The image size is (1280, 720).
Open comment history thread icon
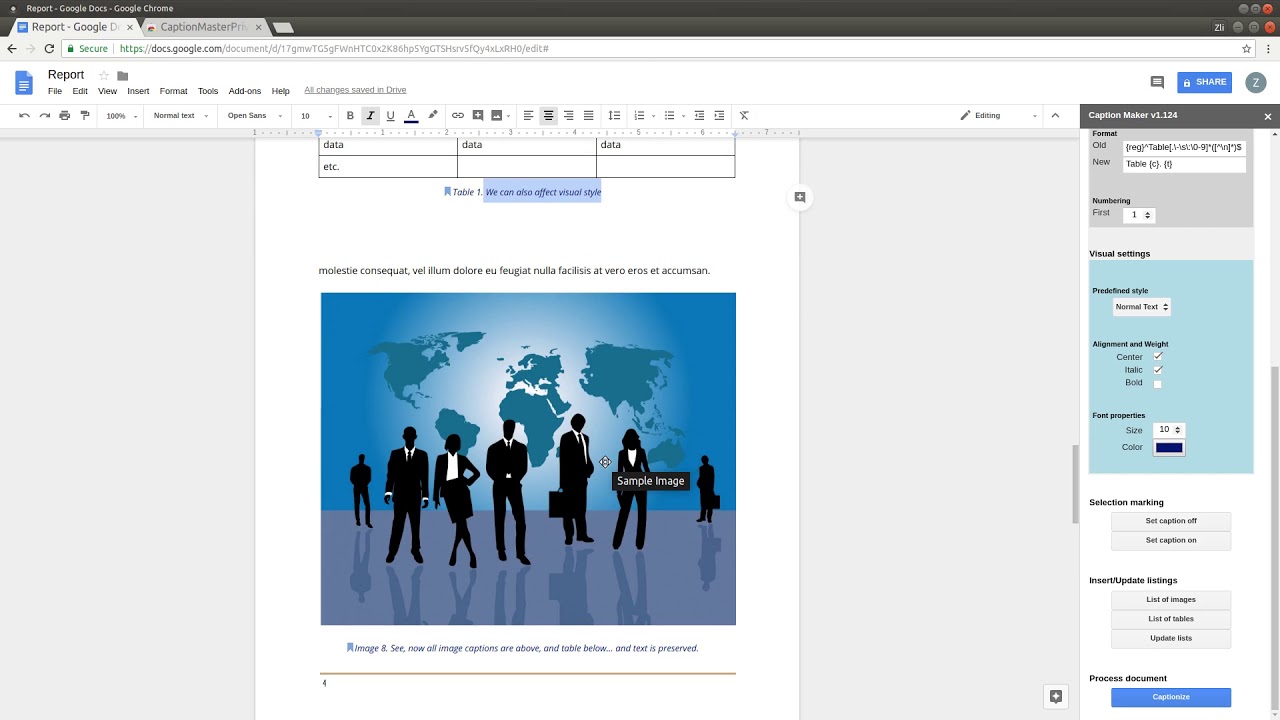click(x=1157, y=82)
